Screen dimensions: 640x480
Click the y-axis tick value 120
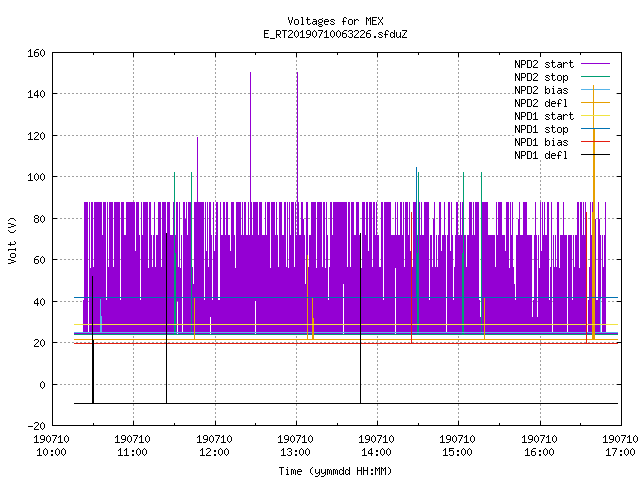click(36, 136)
